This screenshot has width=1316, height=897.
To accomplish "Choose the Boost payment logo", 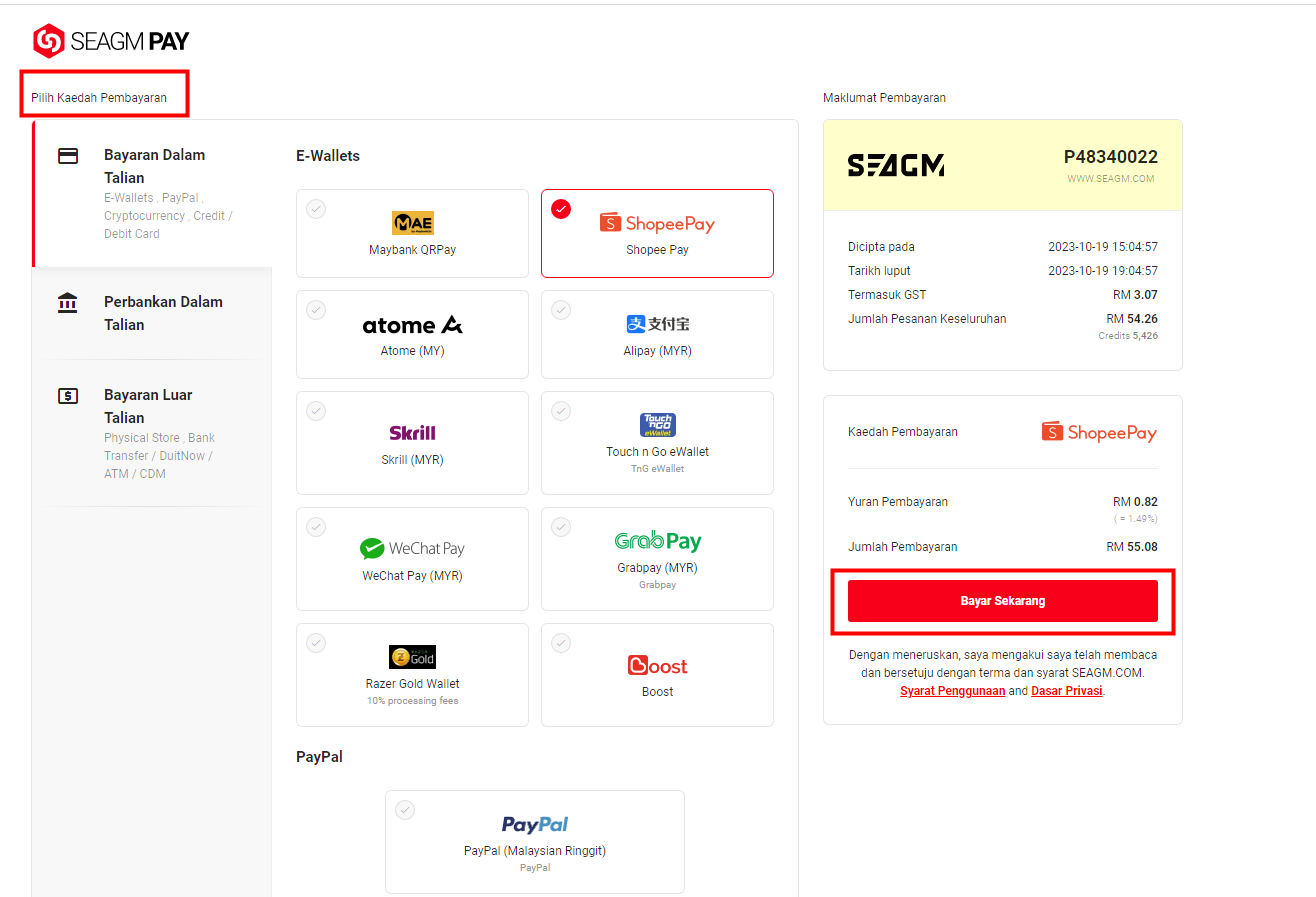I will pos(658,666).
